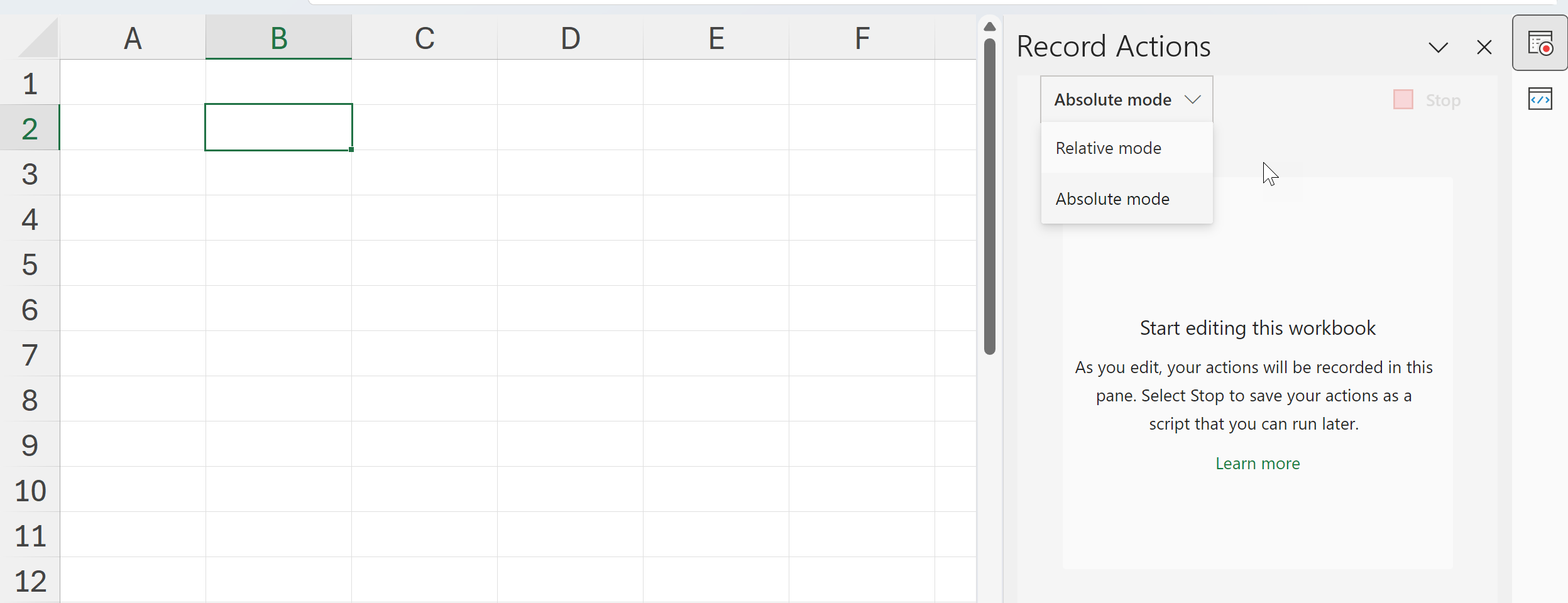Select row 10 header
The image size is (1568, 603).
[30, 490]
